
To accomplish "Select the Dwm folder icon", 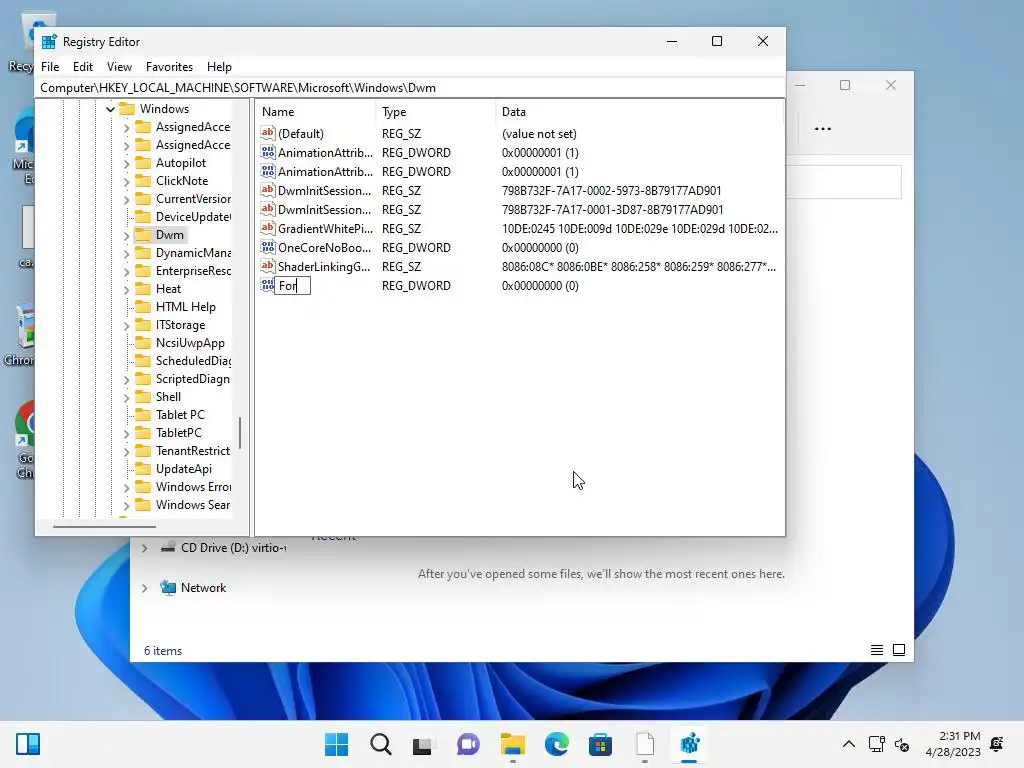I will click(x=143, y=234).
